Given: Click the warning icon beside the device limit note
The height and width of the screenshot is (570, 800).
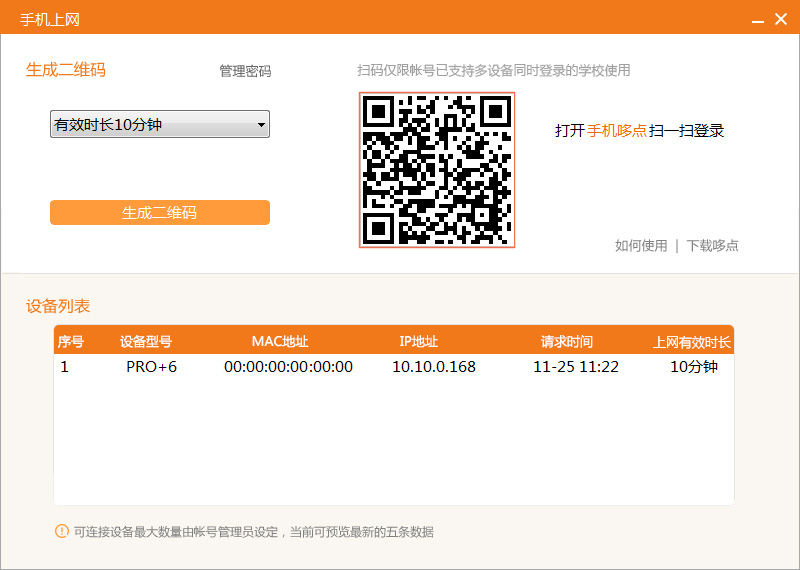Looking at the screenshot, I should point(62,531).
